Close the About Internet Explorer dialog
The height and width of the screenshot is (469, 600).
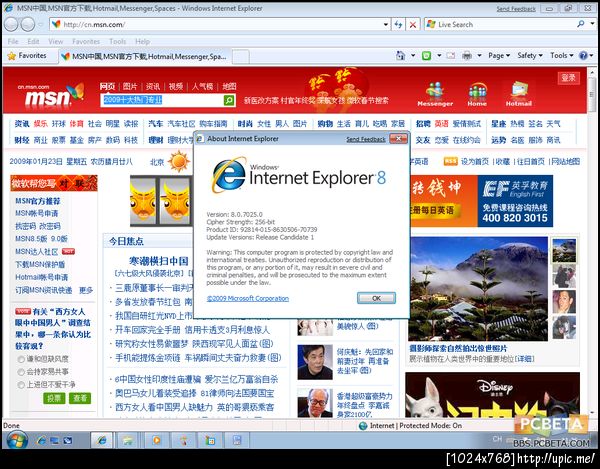point(398,138)
